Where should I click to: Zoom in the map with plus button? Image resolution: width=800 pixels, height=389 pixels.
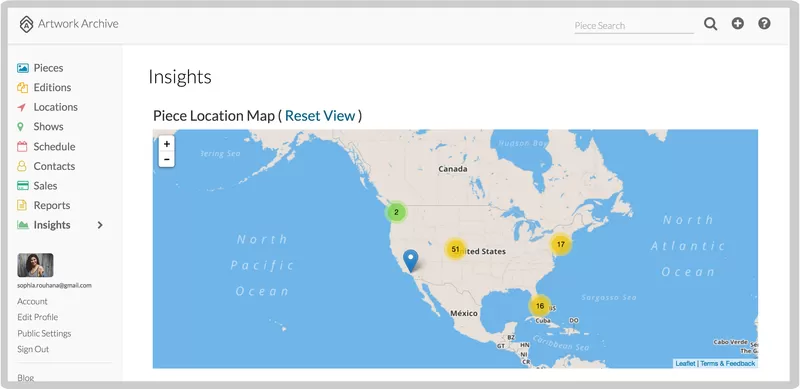(x=166, y=144)
